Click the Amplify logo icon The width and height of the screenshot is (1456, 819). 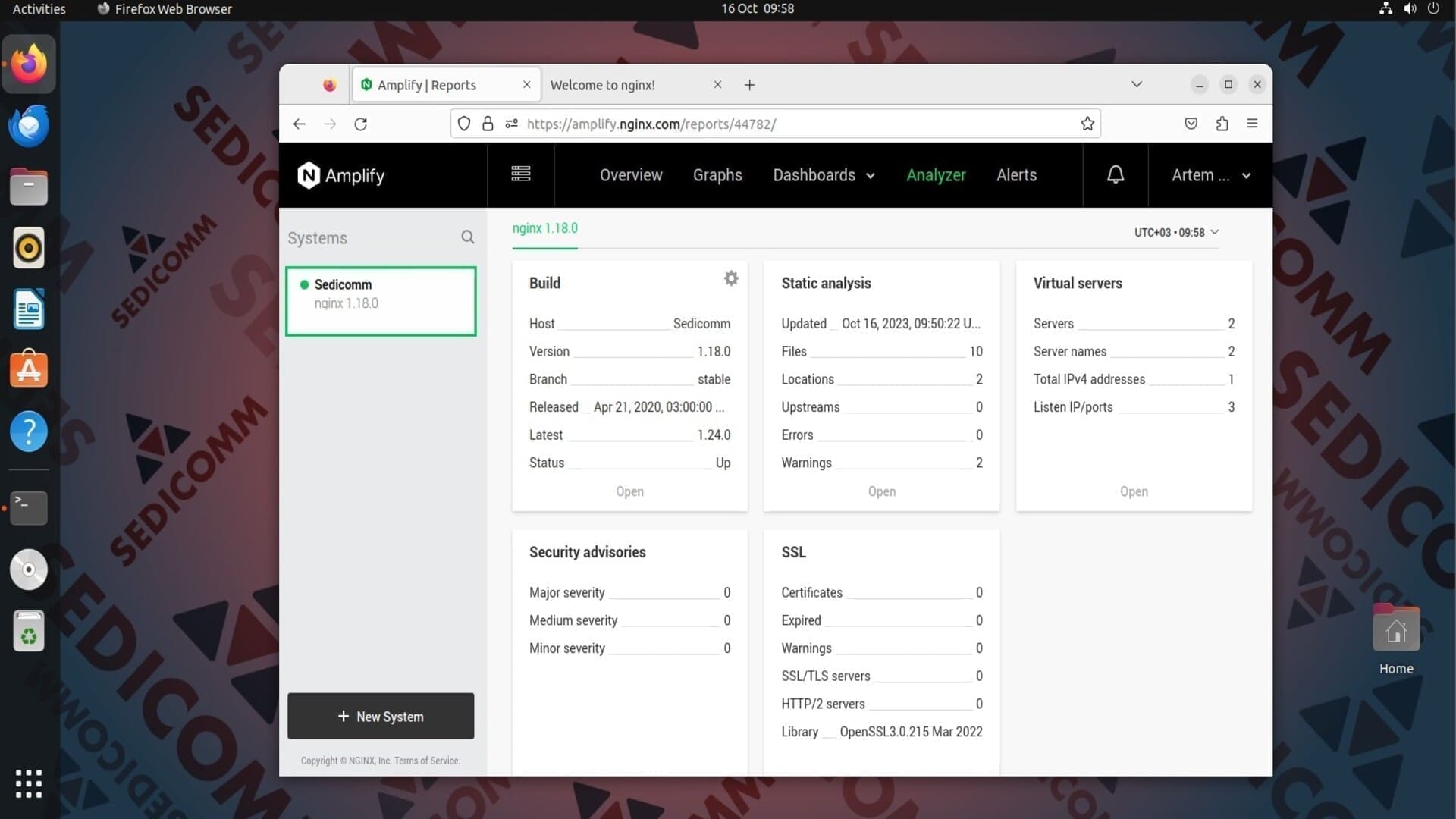tap(309, 175)
